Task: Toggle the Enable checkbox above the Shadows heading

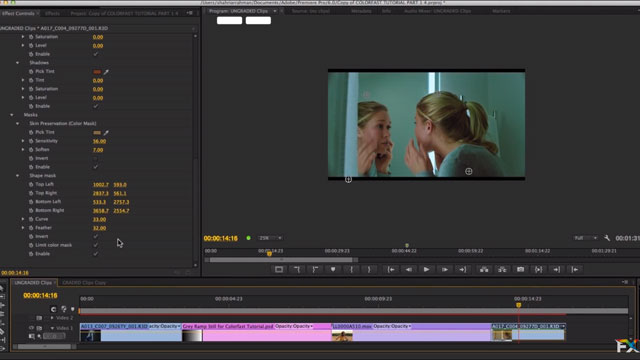Action: point(96,54)
